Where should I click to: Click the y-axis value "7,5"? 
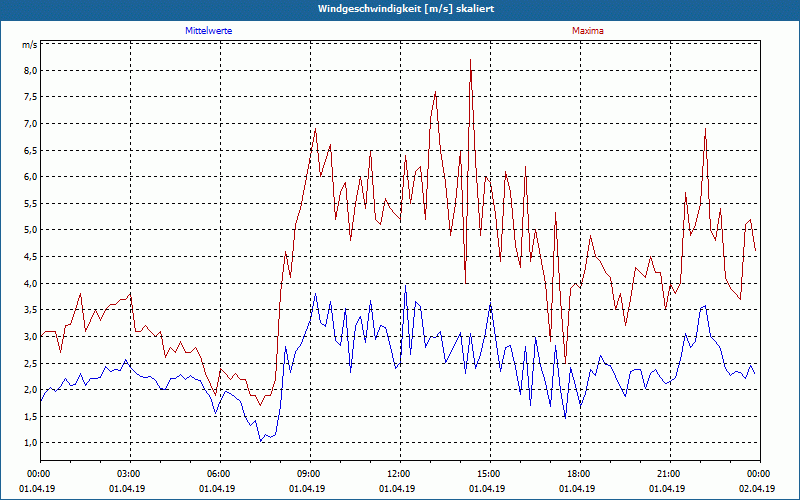click(32, 97)
